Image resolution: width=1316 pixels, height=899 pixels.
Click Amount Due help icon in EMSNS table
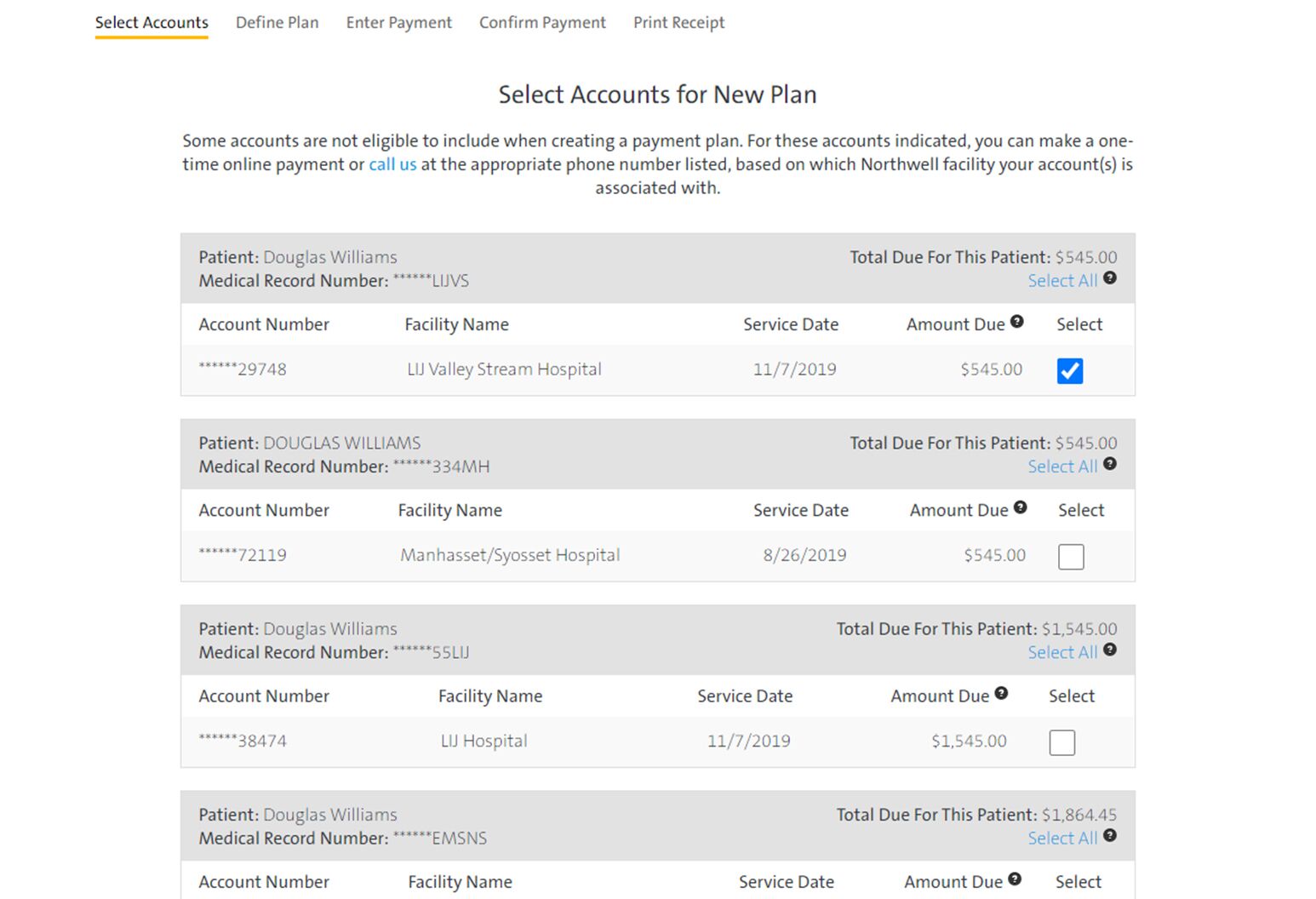coord(1015,879)
